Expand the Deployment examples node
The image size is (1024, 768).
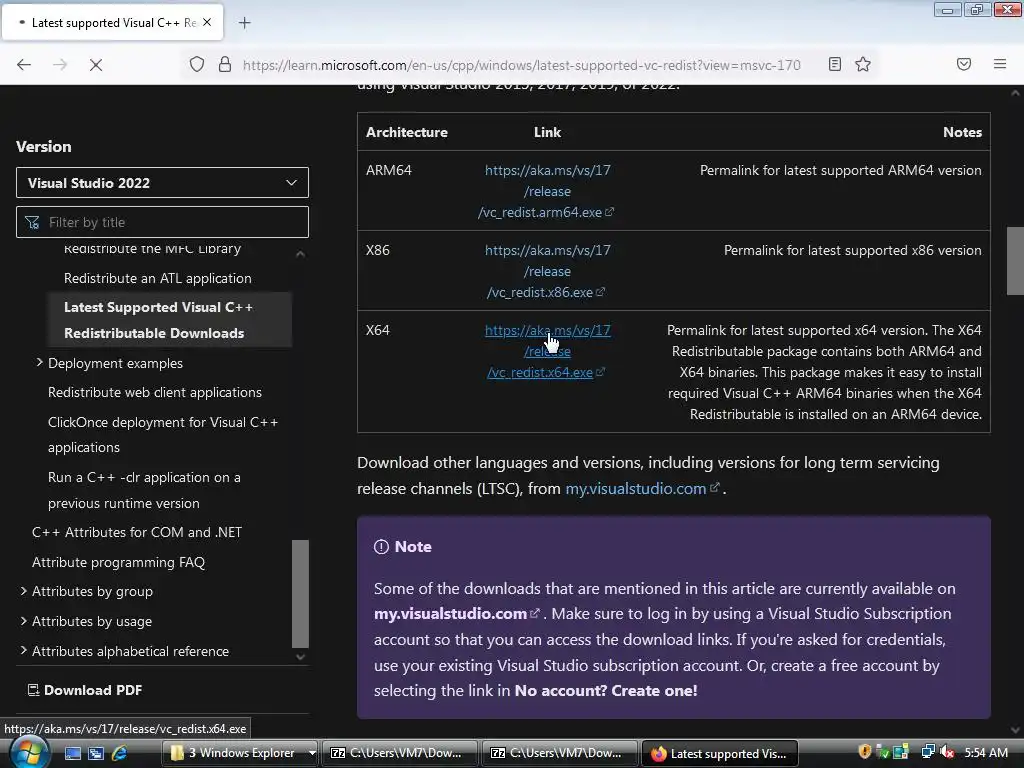click(39, 362)
